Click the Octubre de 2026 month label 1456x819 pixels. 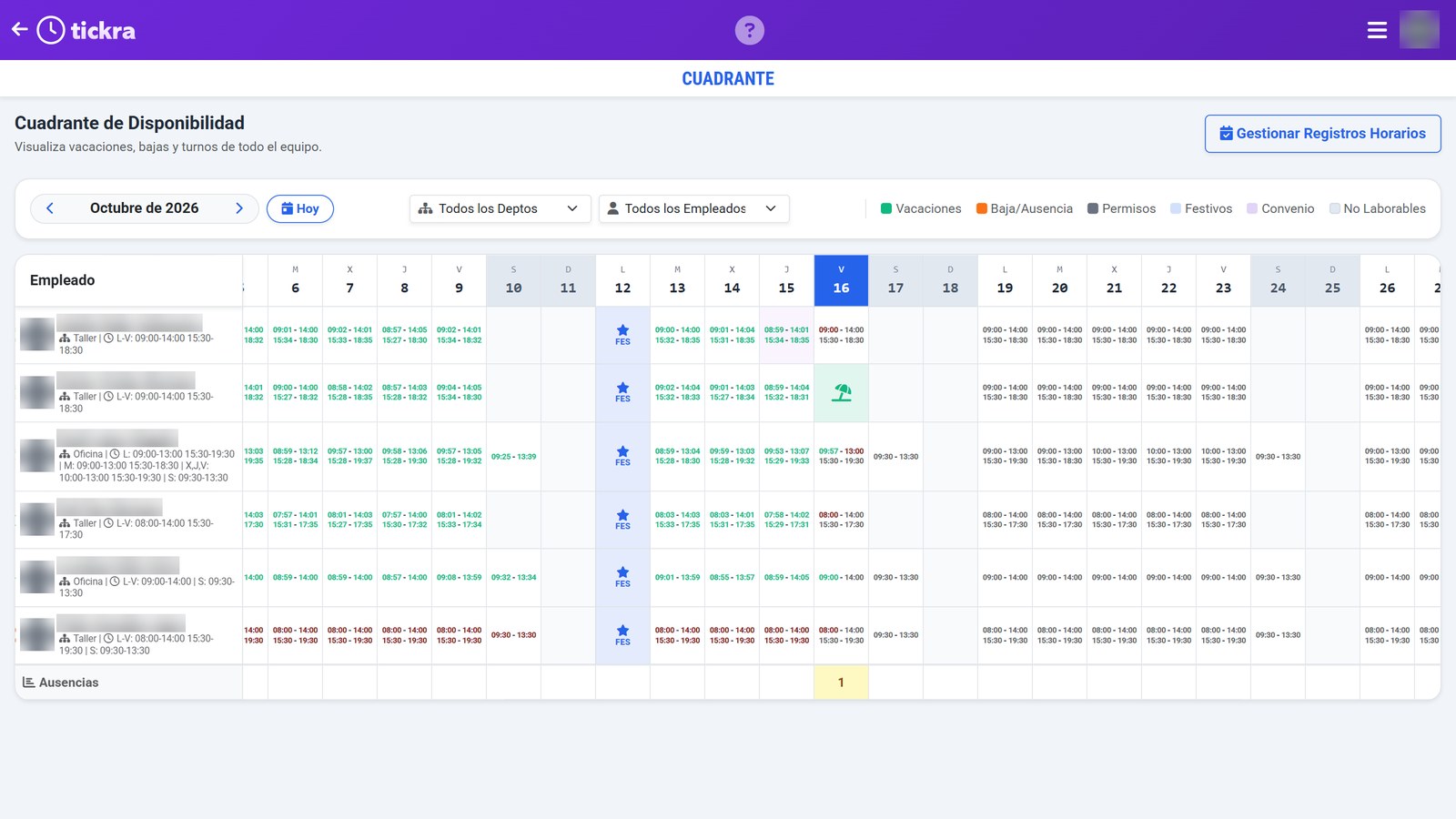[144, 208]
